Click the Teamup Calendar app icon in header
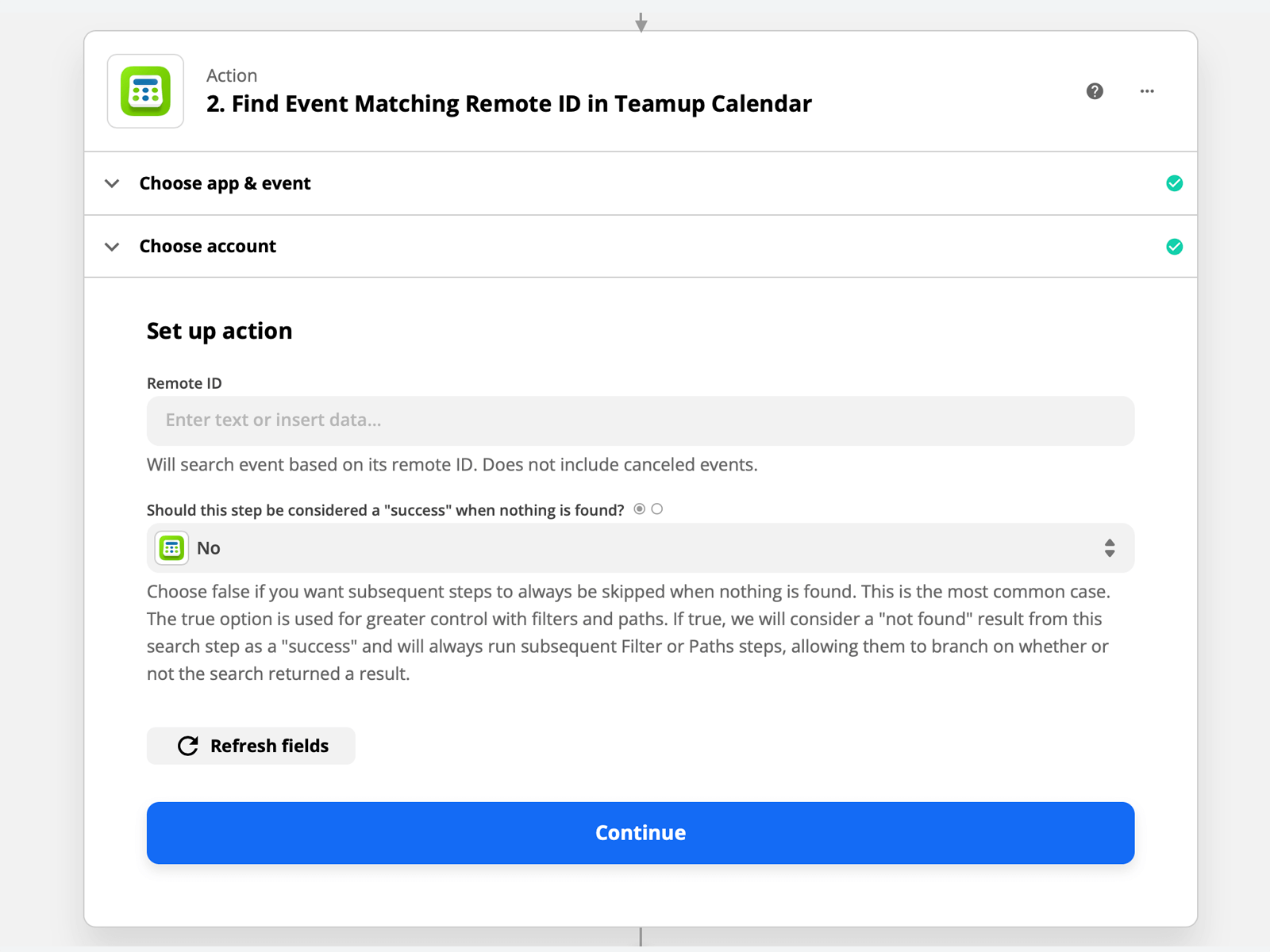This screenshot has height=952, width=1270. click(145, 91)
